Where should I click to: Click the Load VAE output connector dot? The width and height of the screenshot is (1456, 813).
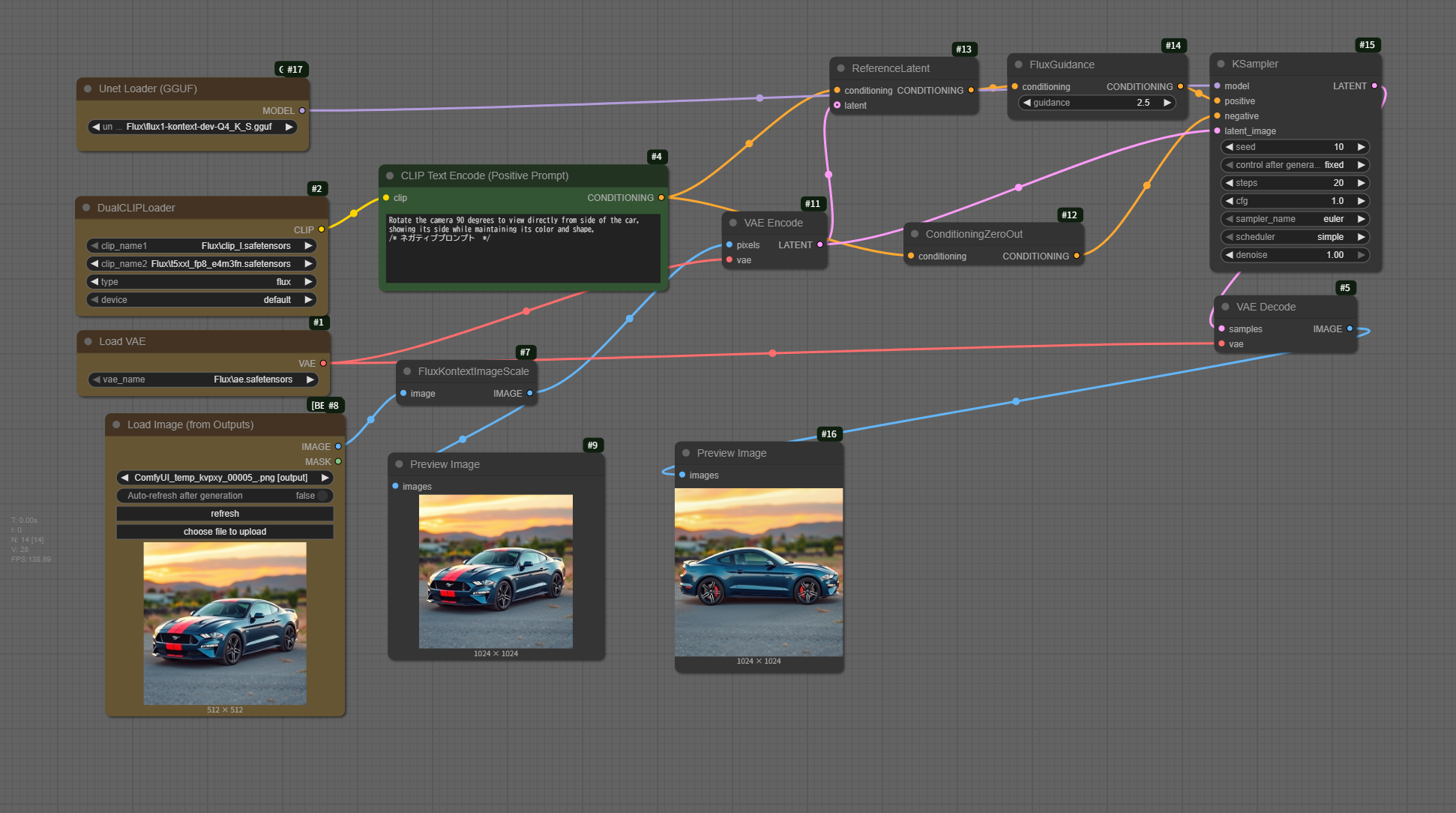323,363
